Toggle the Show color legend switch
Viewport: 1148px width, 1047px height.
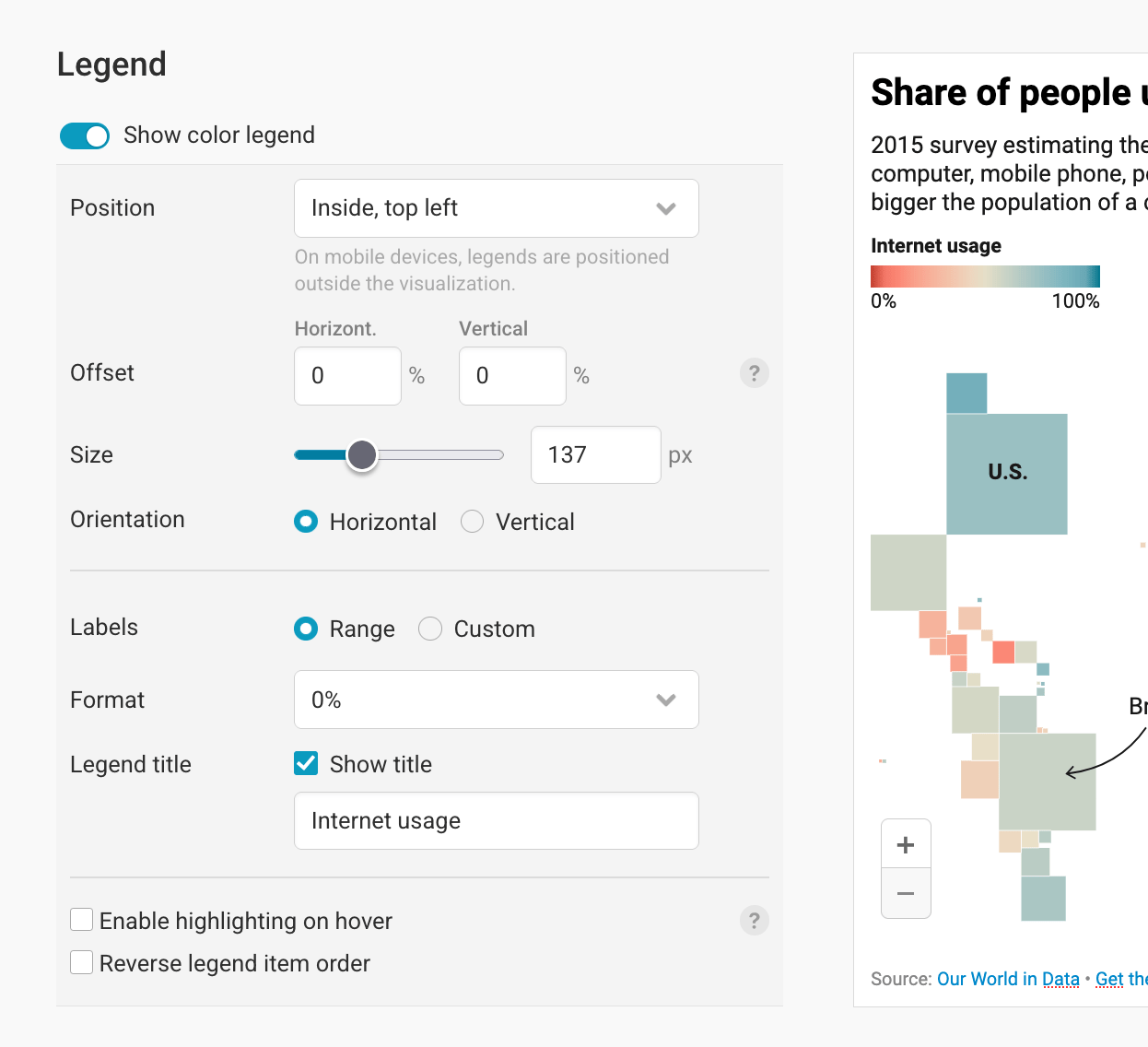pos(85,135)
